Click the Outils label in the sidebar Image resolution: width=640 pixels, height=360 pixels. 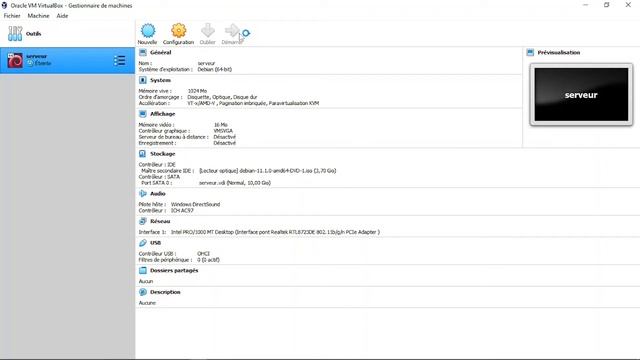pos(33,33)
